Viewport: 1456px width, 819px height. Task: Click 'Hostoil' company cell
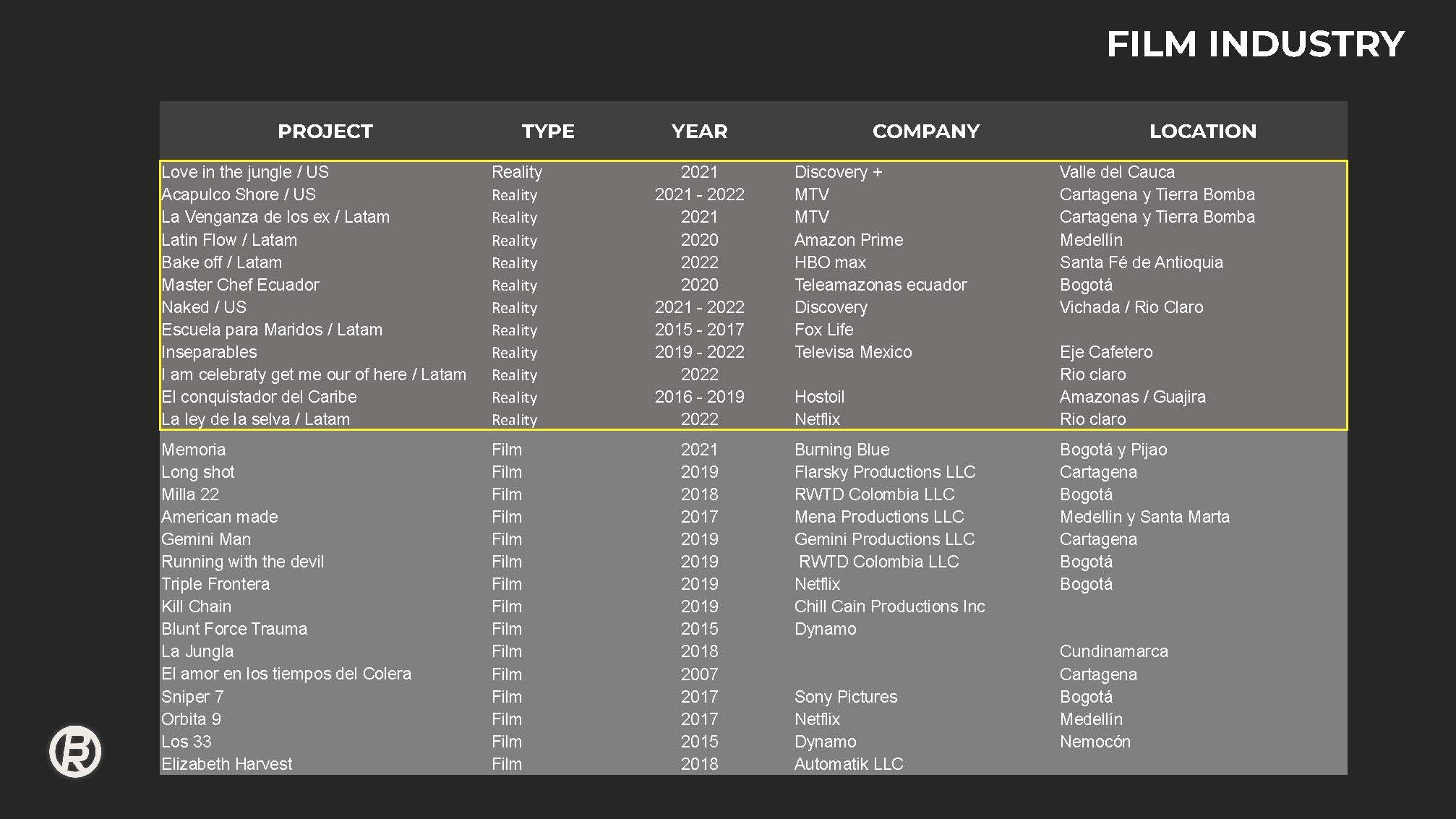[819, 397]
